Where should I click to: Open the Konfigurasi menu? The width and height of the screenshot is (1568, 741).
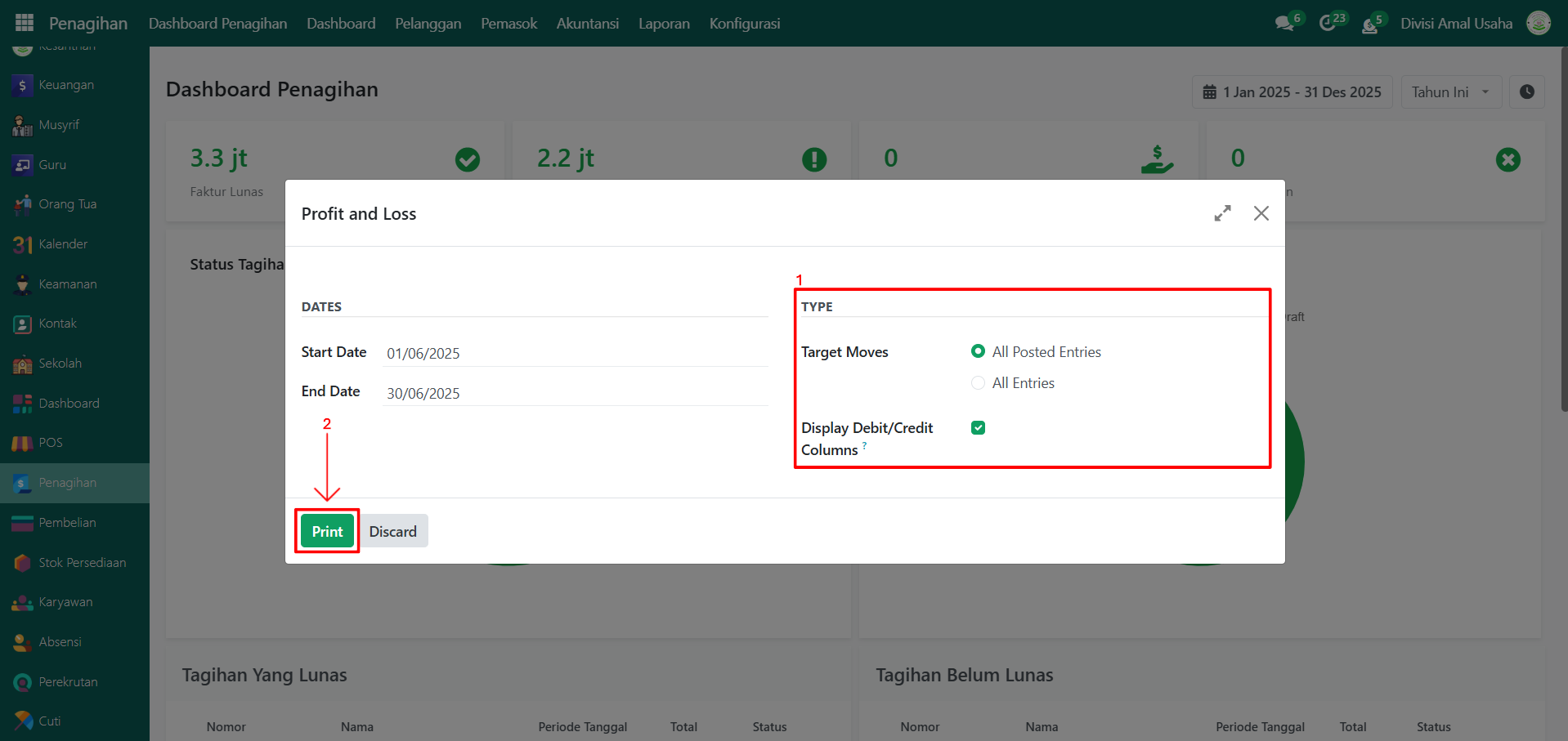pyautogui.click(x=744, y=24)
